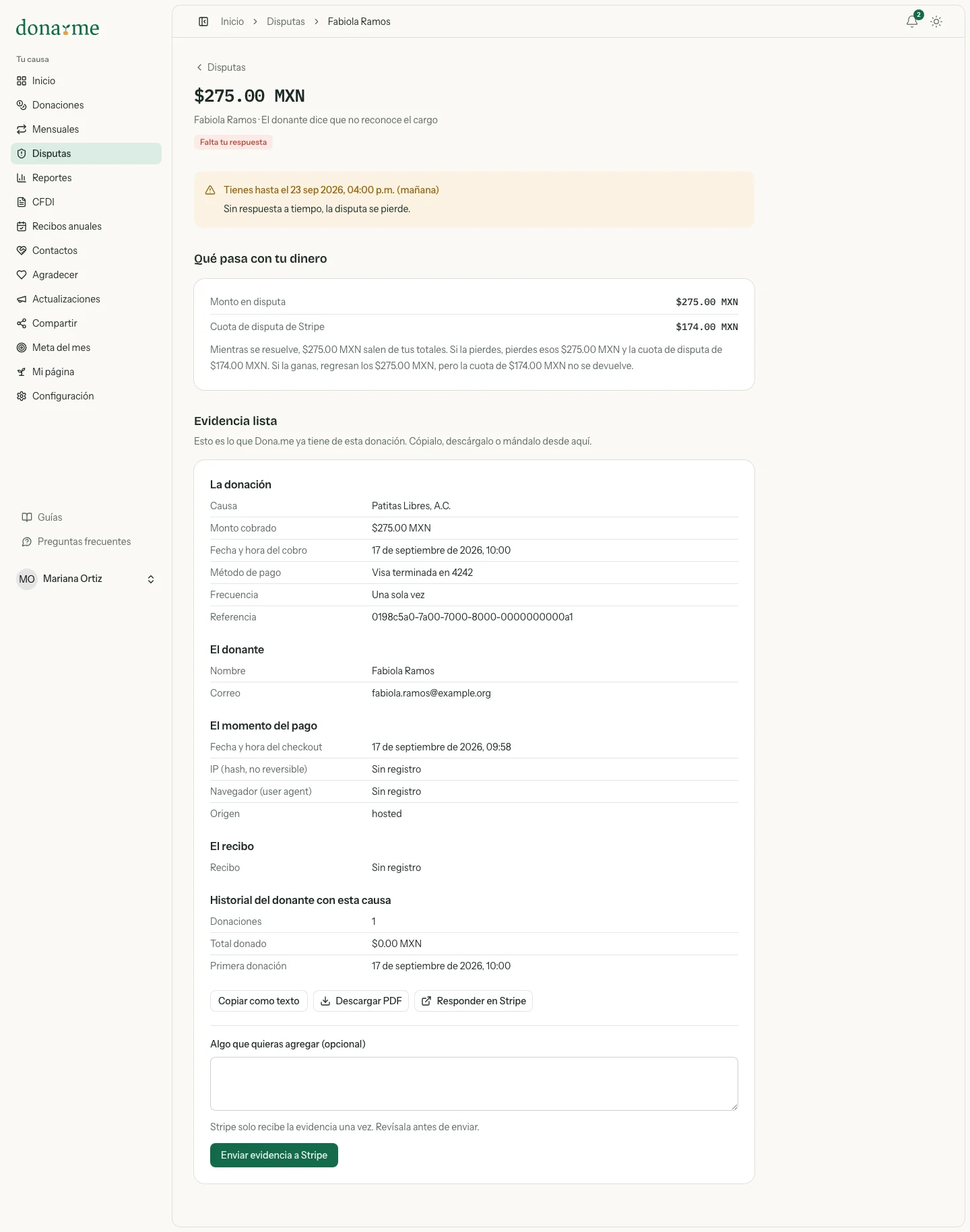Select Inicio in the breadcrumb

(x=232, y=22)
